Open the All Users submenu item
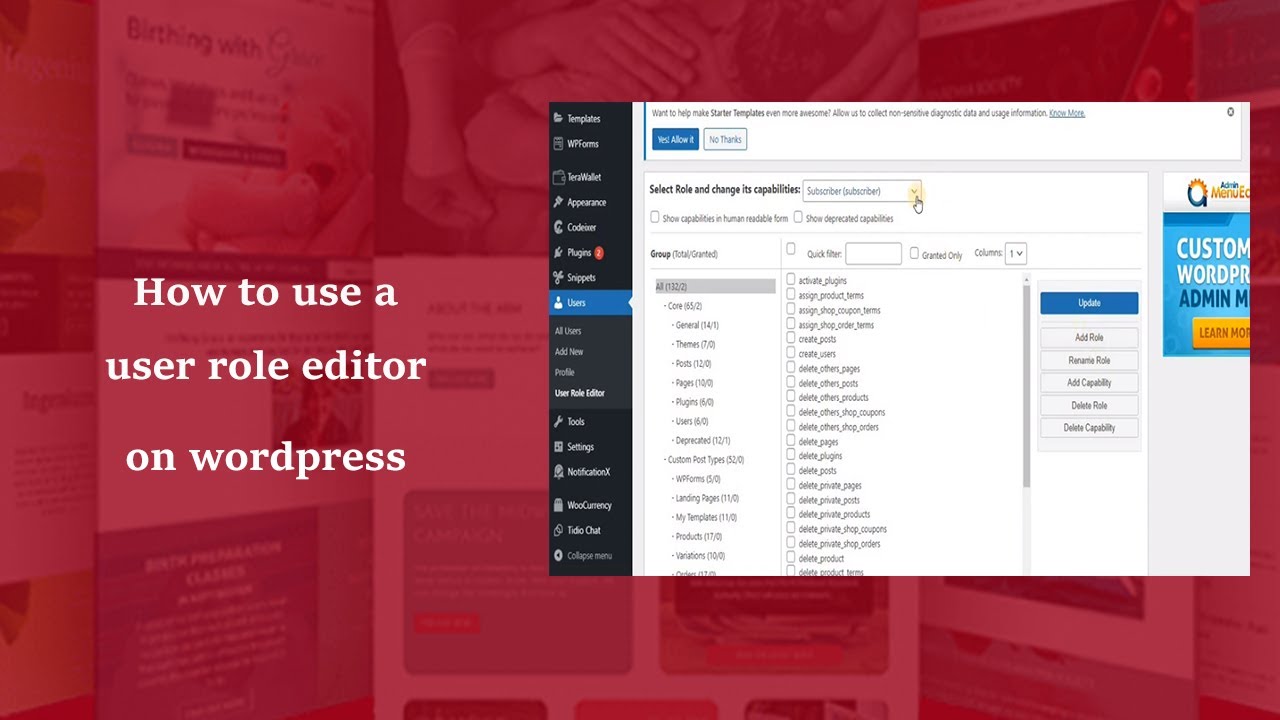Viewport: 1280px width, 720px height. point(568,331)
